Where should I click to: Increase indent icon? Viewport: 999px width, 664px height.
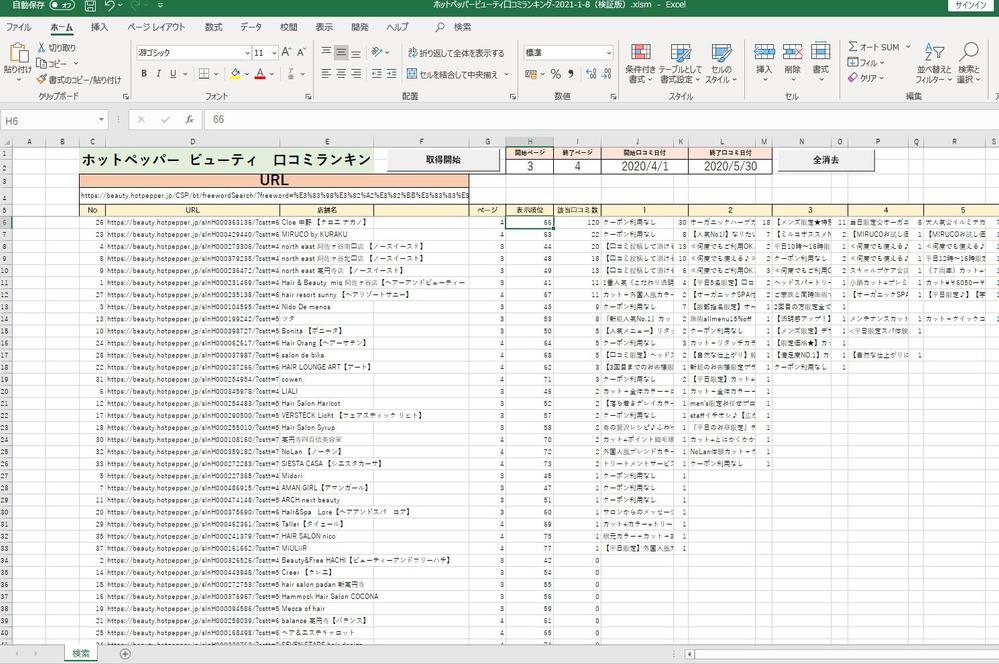click(391, 74)
